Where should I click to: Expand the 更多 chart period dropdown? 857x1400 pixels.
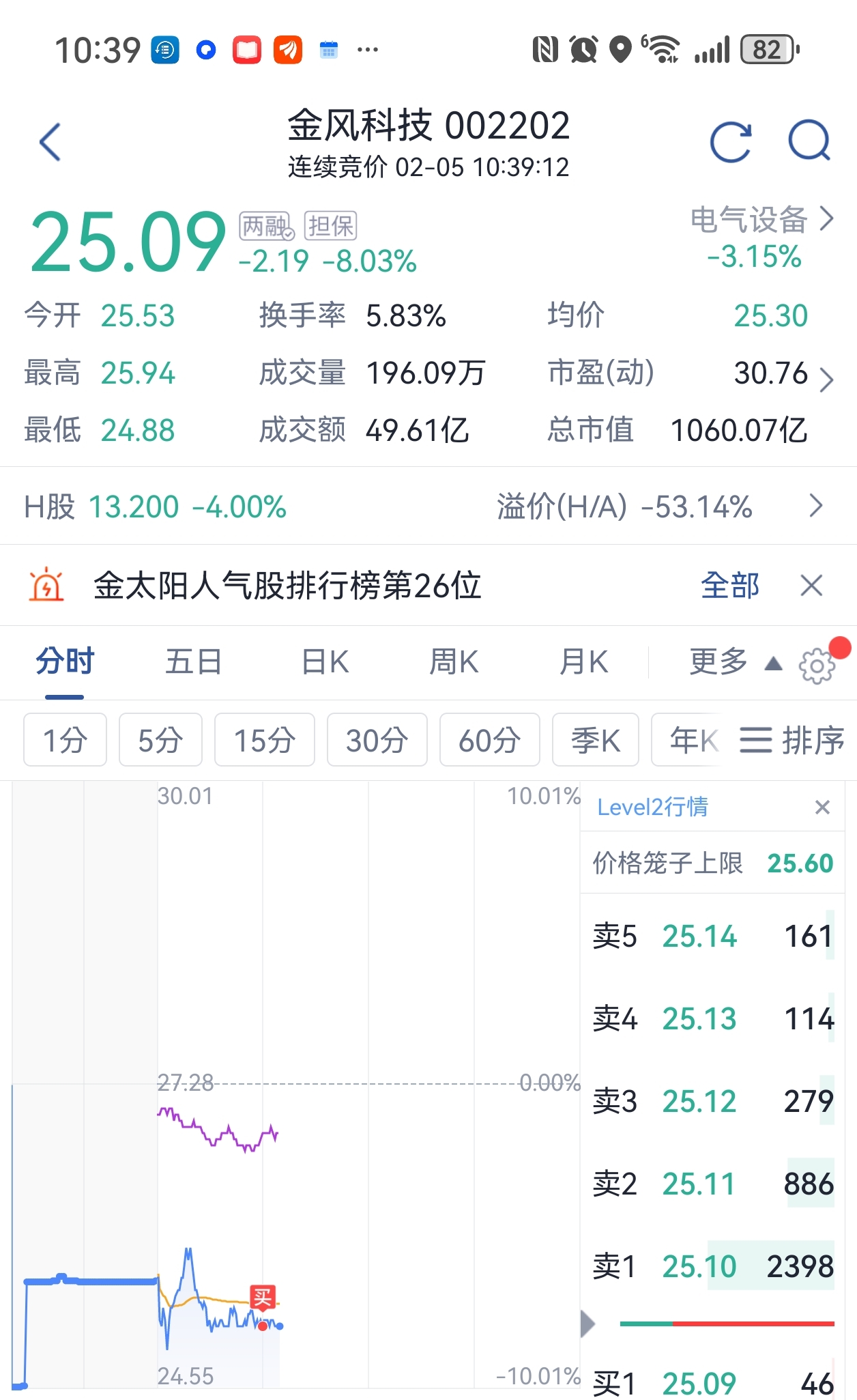(736, 661)
